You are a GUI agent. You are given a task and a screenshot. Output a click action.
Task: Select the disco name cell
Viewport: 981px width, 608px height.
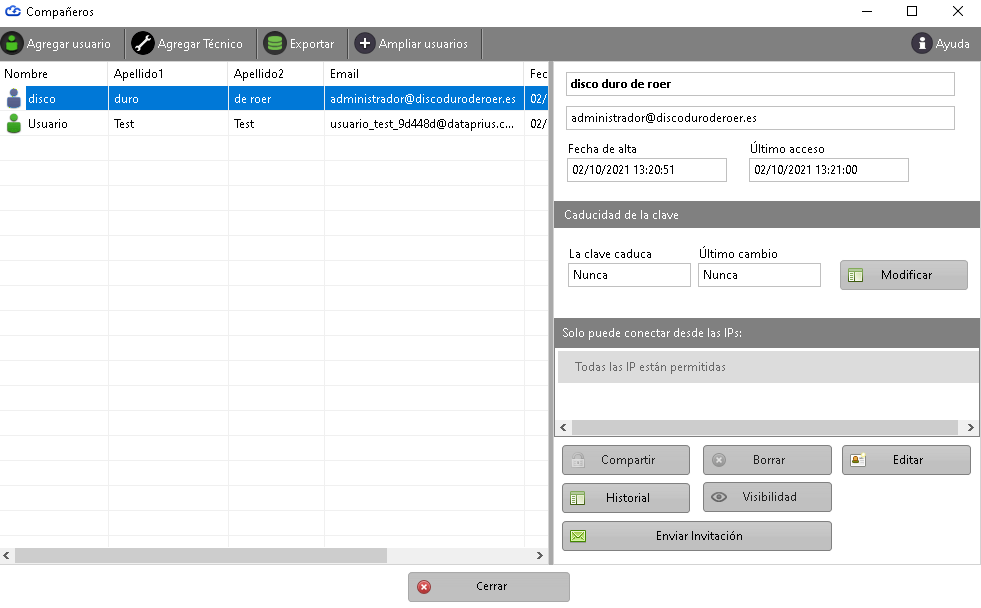(66, 99)
